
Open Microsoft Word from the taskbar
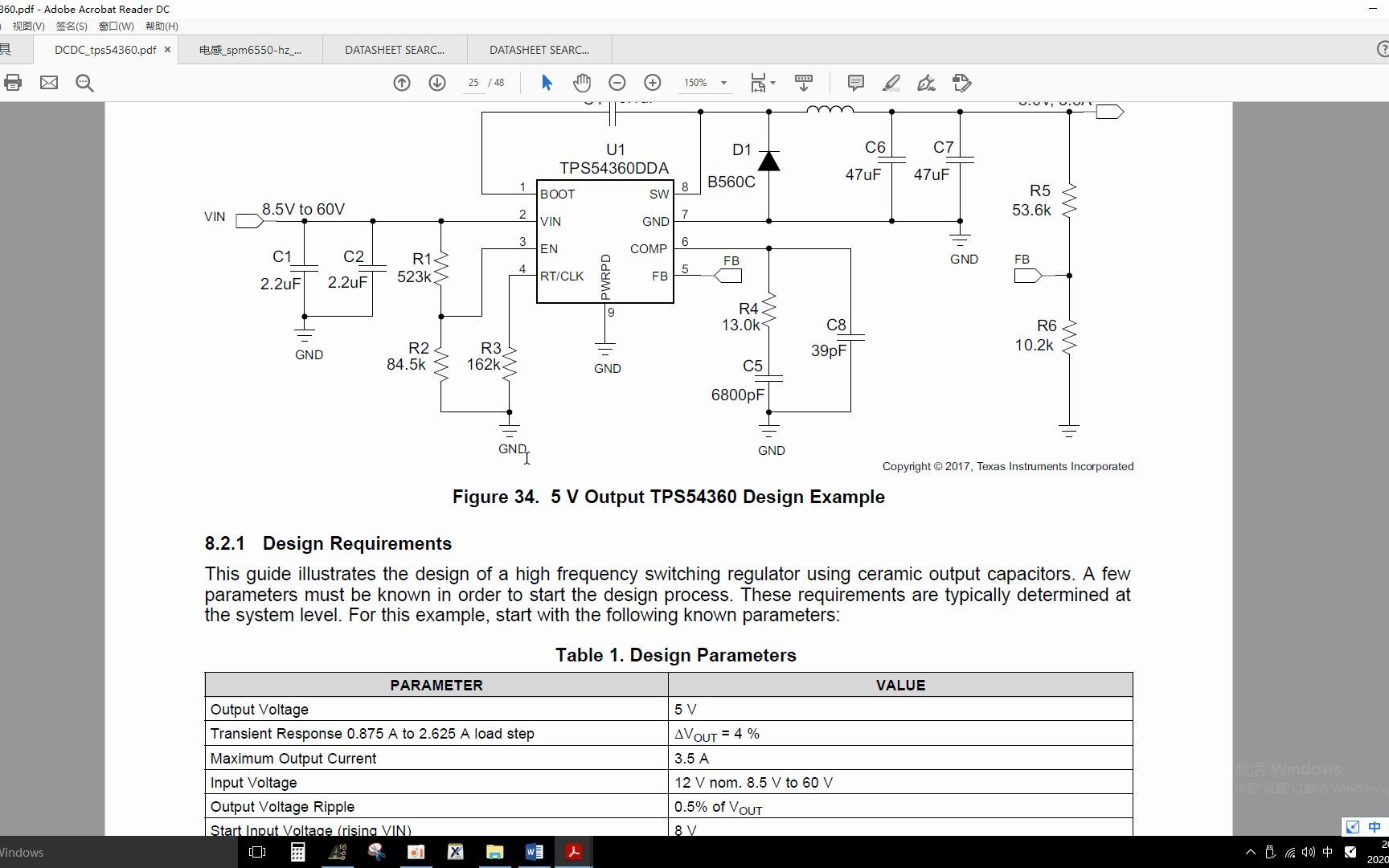(534, 852)
